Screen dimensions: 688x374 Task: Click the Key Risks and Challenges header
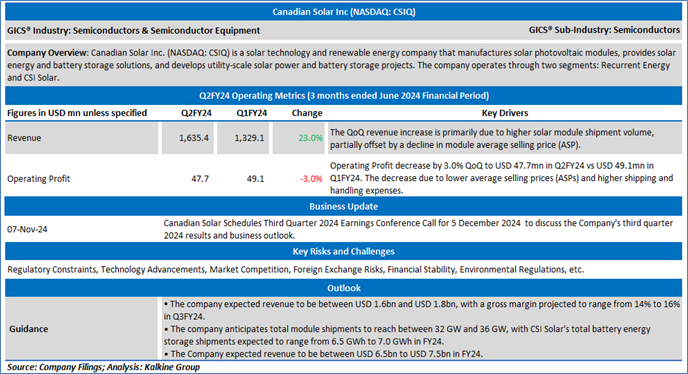click(344, 252)
